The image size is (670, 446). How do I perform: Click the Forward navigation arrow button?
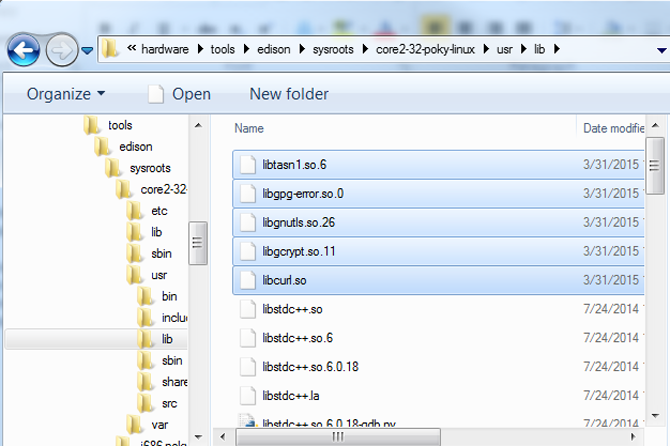pos(62,50)
